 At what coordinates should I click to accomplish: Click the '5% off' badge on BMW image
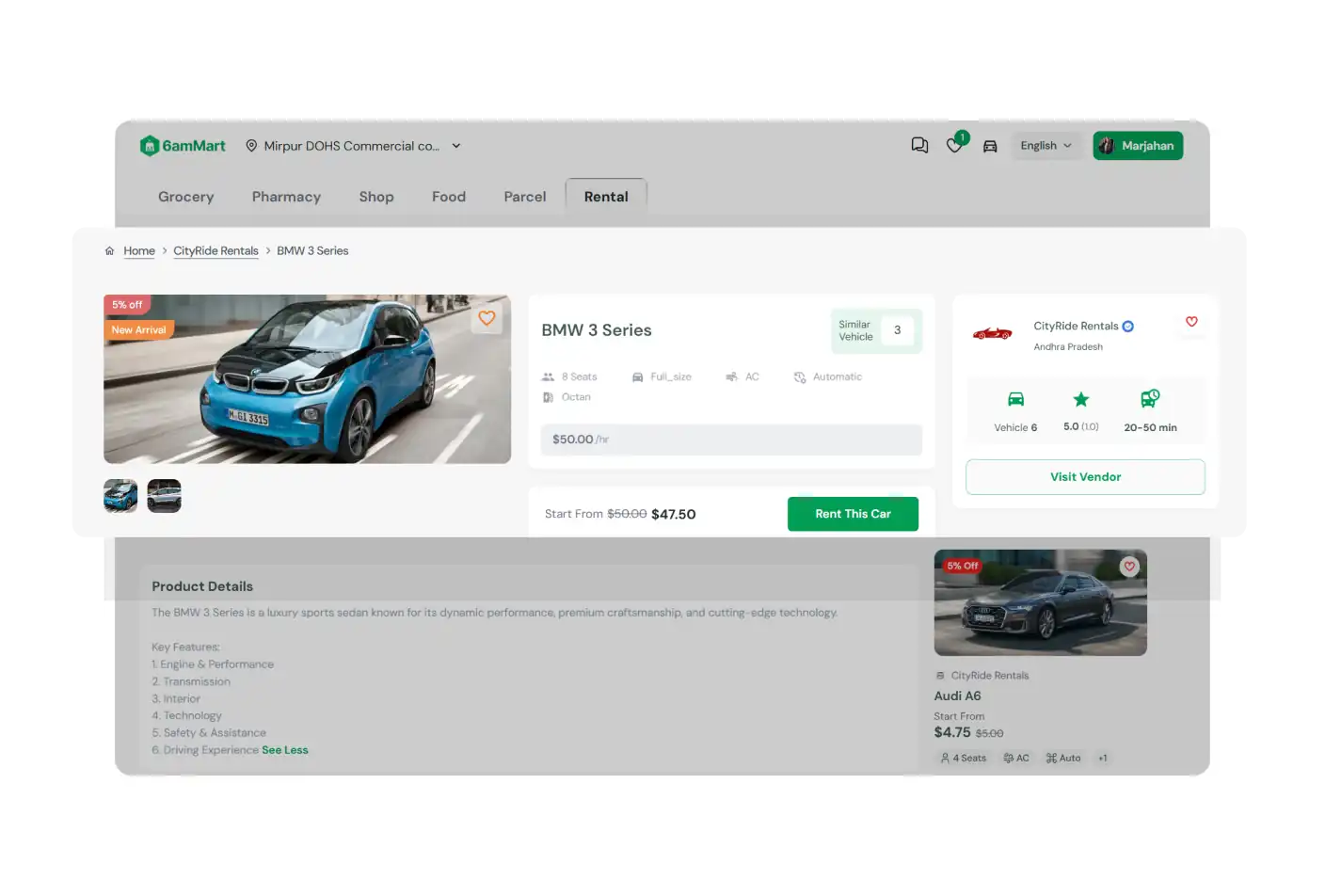pyautogui.click(x=127, y=305)
